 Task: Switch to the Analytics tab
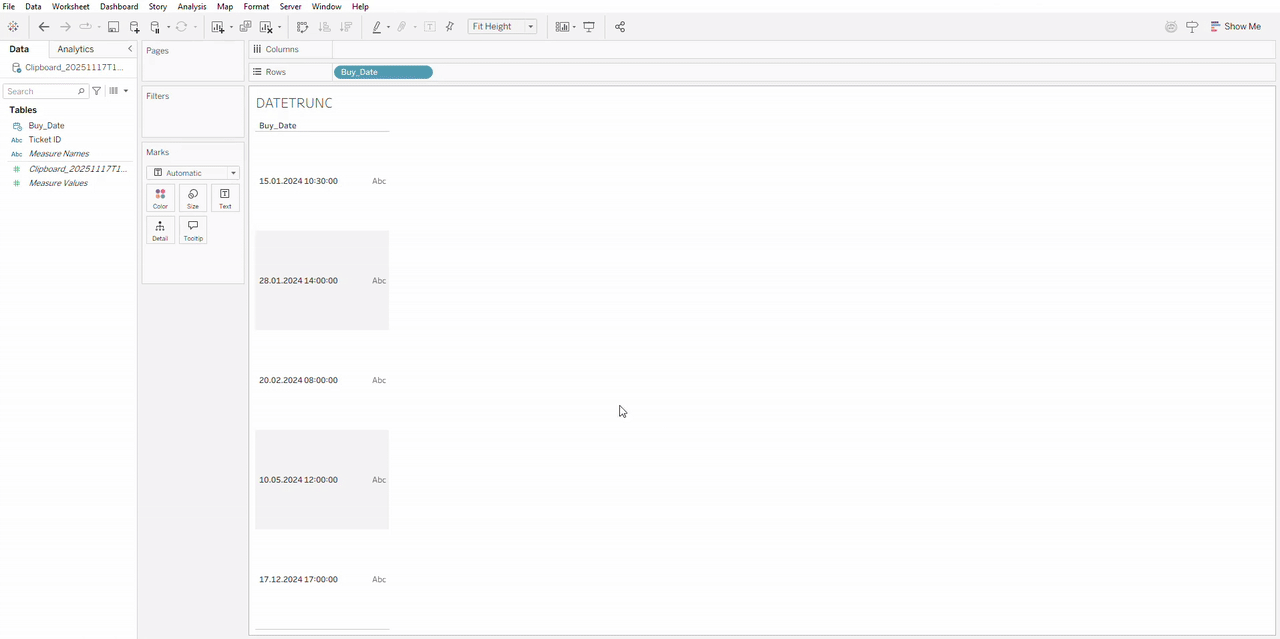coord(75,49)
